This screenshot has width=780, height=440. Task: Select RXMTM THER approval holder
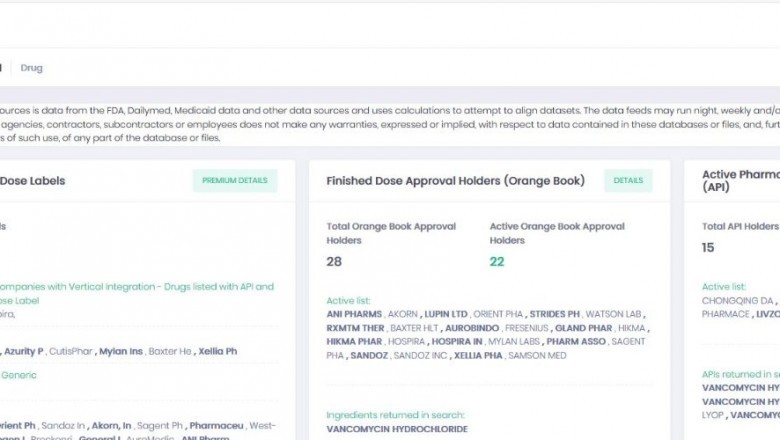pos(357,328)
